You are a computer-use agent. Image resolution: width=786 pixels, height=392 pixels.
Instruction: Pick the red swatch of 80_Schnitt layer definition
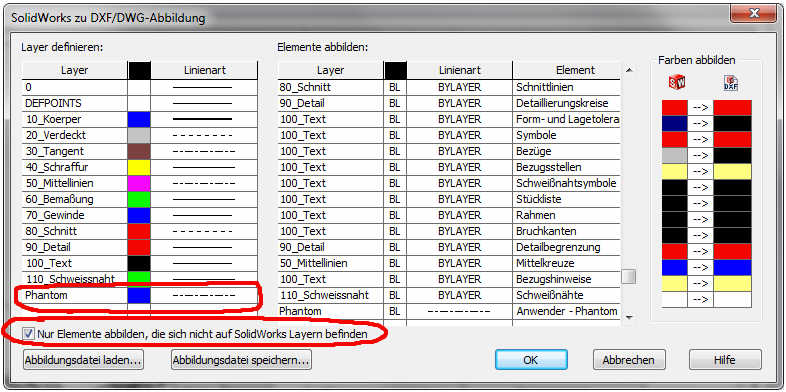click(139, 232)
